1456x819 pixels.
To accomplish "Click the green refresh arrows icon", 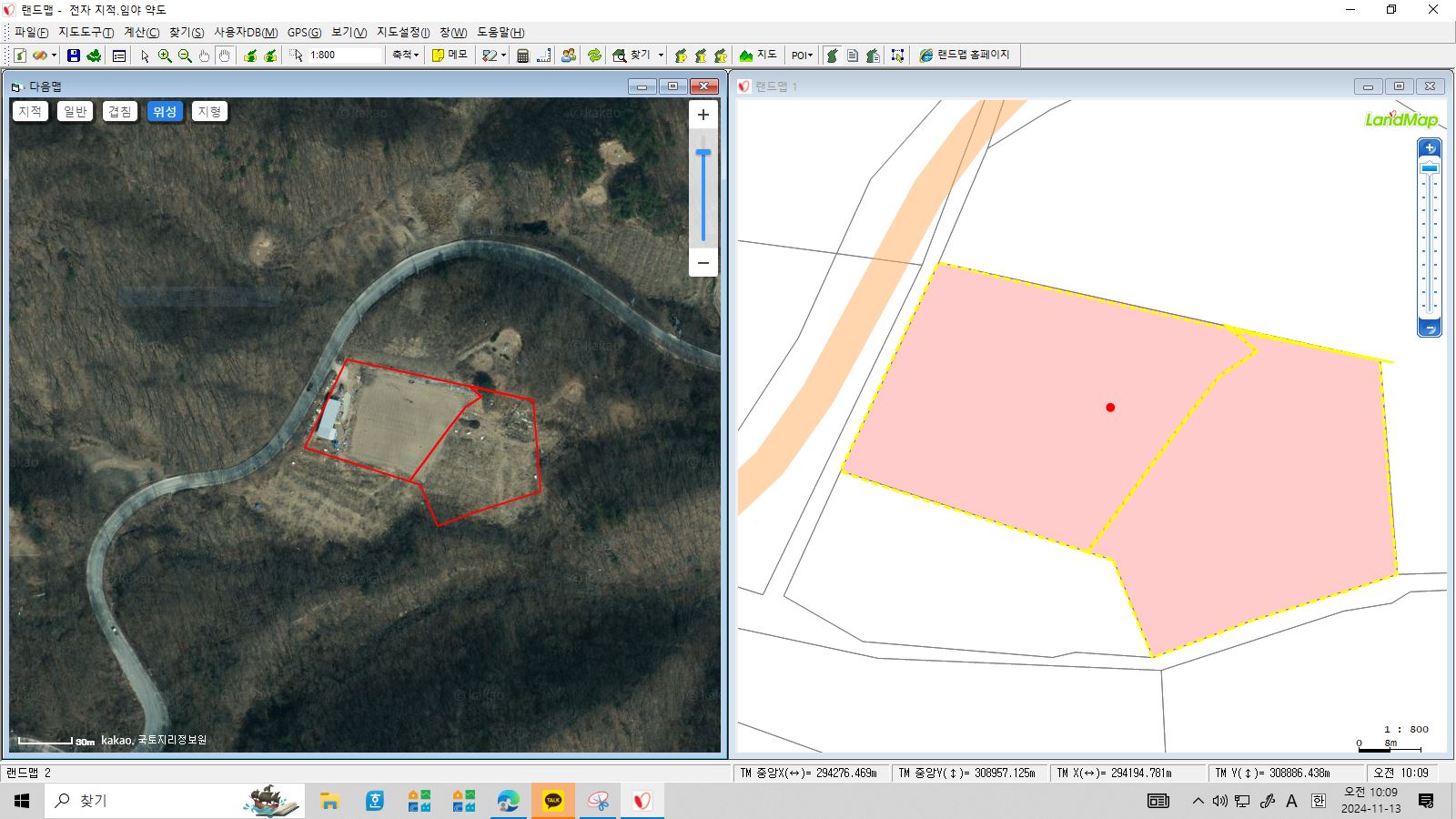I will [594, 56].
